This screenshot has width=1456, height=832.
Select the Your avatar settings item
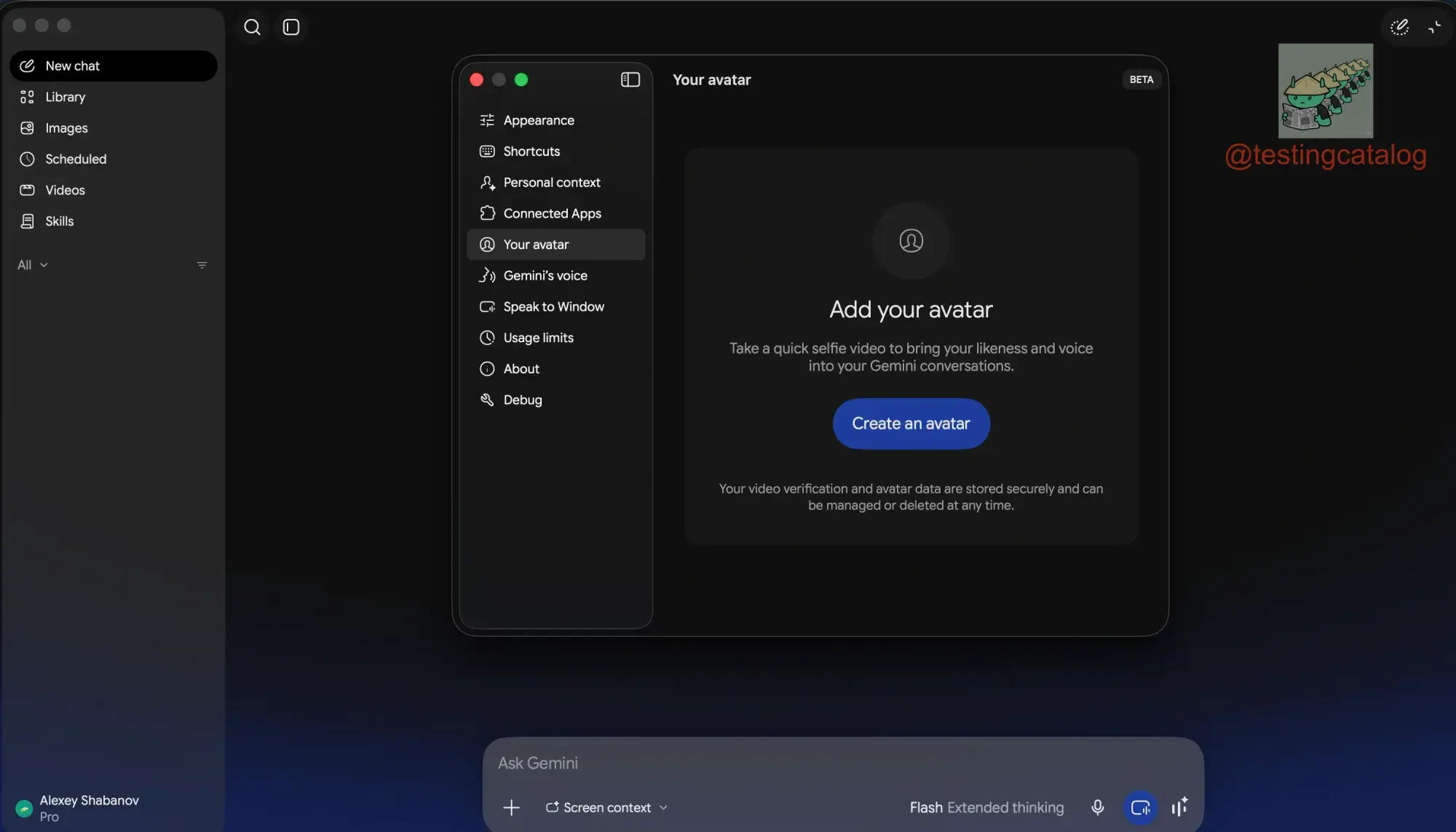555,245
